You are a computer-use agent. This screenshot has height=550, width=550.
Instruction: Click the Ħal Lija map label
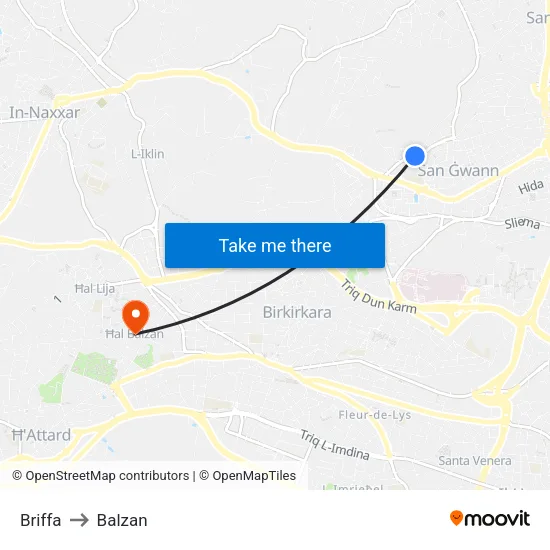(x=95, y=289)
